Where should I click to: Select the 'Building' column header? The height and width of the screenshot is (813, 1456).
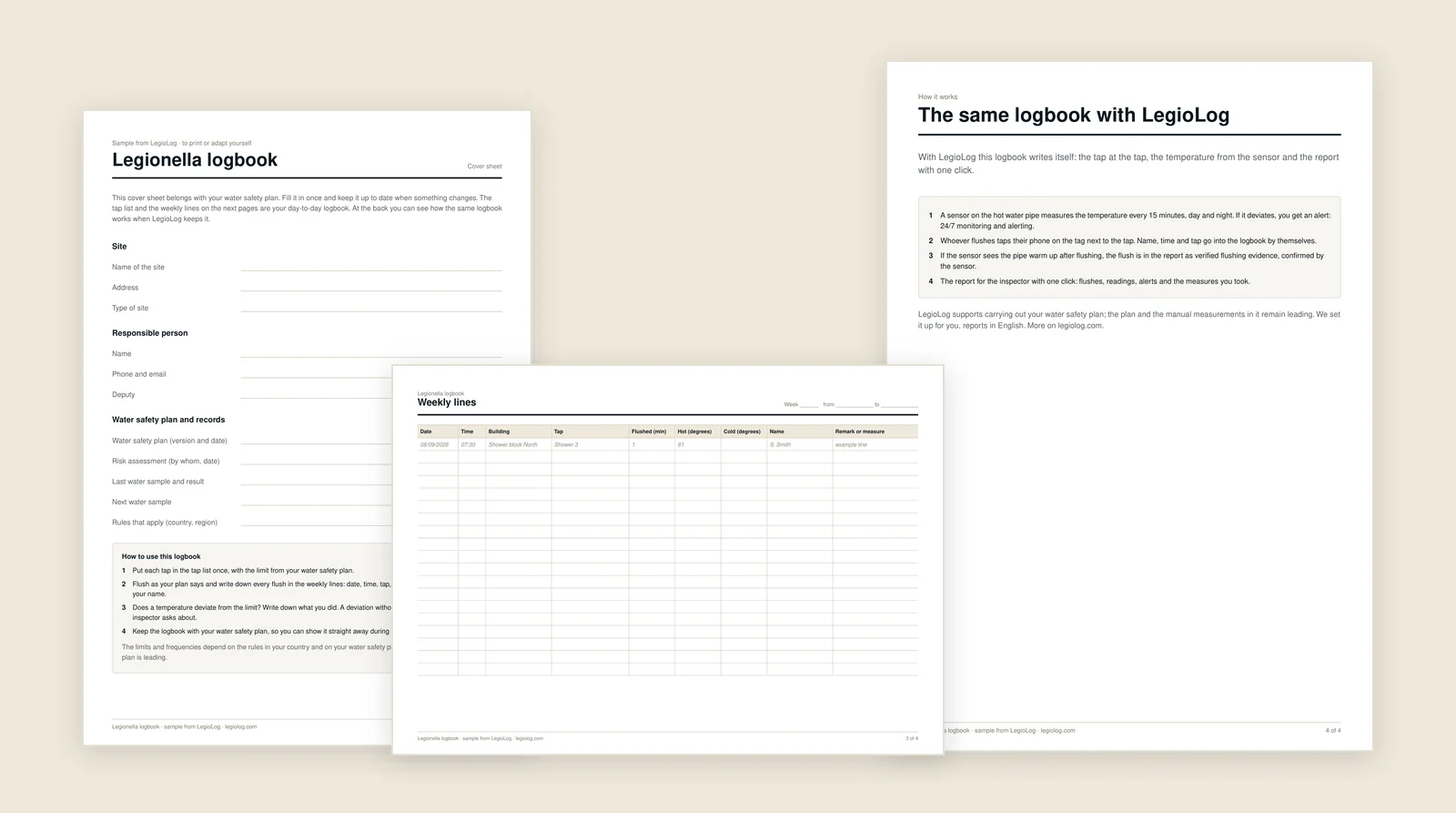click(499, 432)
